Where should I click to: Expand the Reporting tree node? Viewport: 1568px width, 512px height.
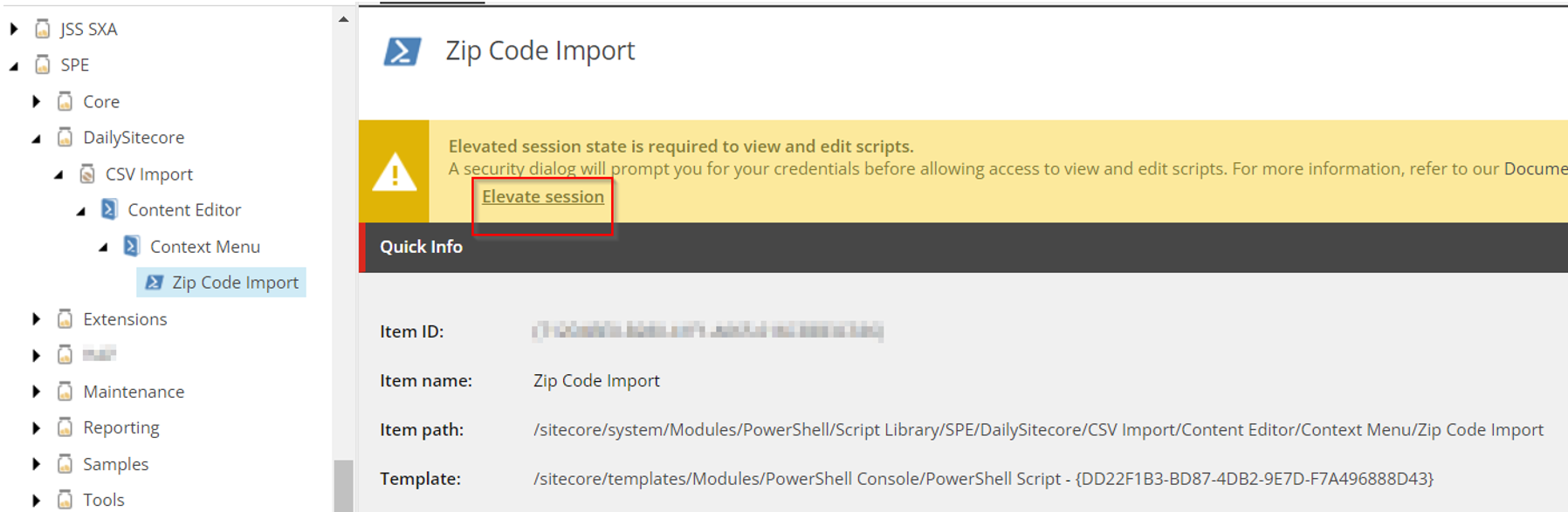click(36, 427)
